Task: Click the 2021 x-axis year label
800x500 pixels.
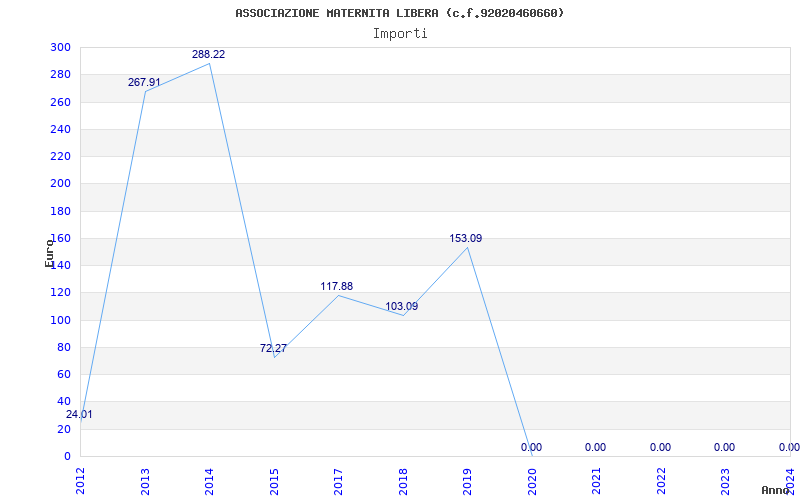Action: click(x=597, y=481)
